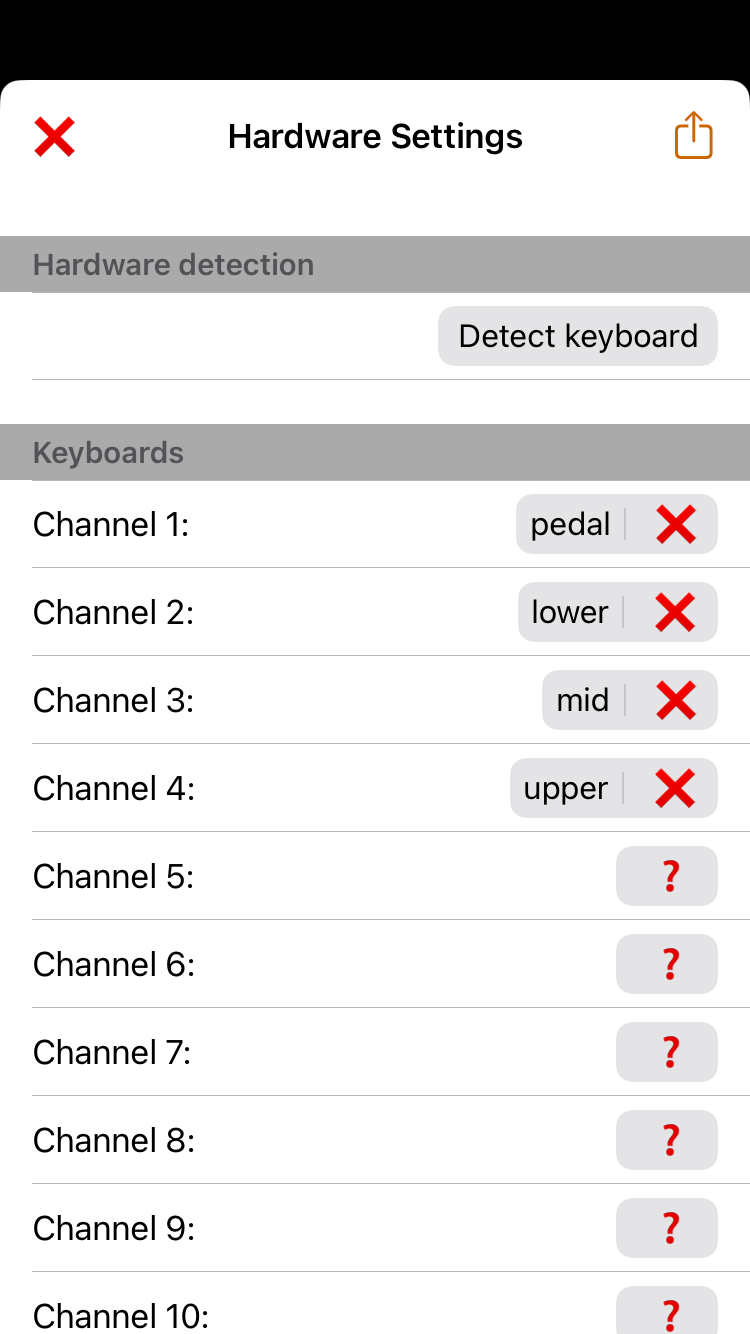Tap Channel 9 question mark button
This screenshot has width=750, height=1334.
click(x=667, y=1228)
